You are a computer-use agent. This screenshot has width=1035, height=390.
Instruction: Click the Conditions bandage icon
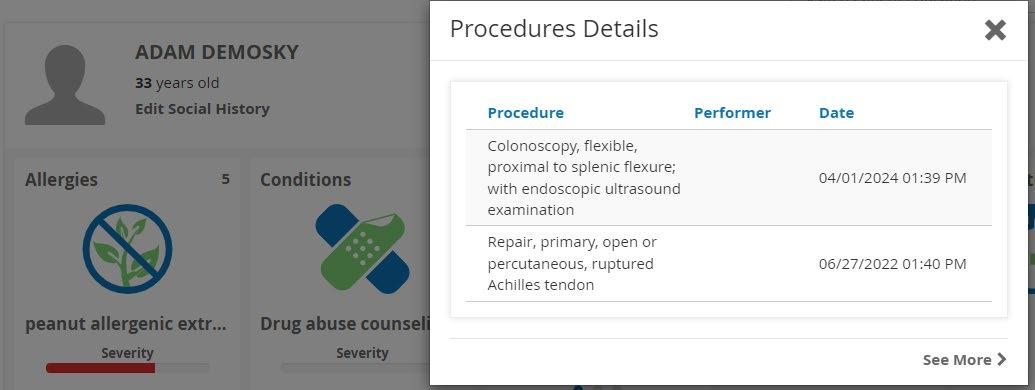pyautogui.click(x=362, y=249)
